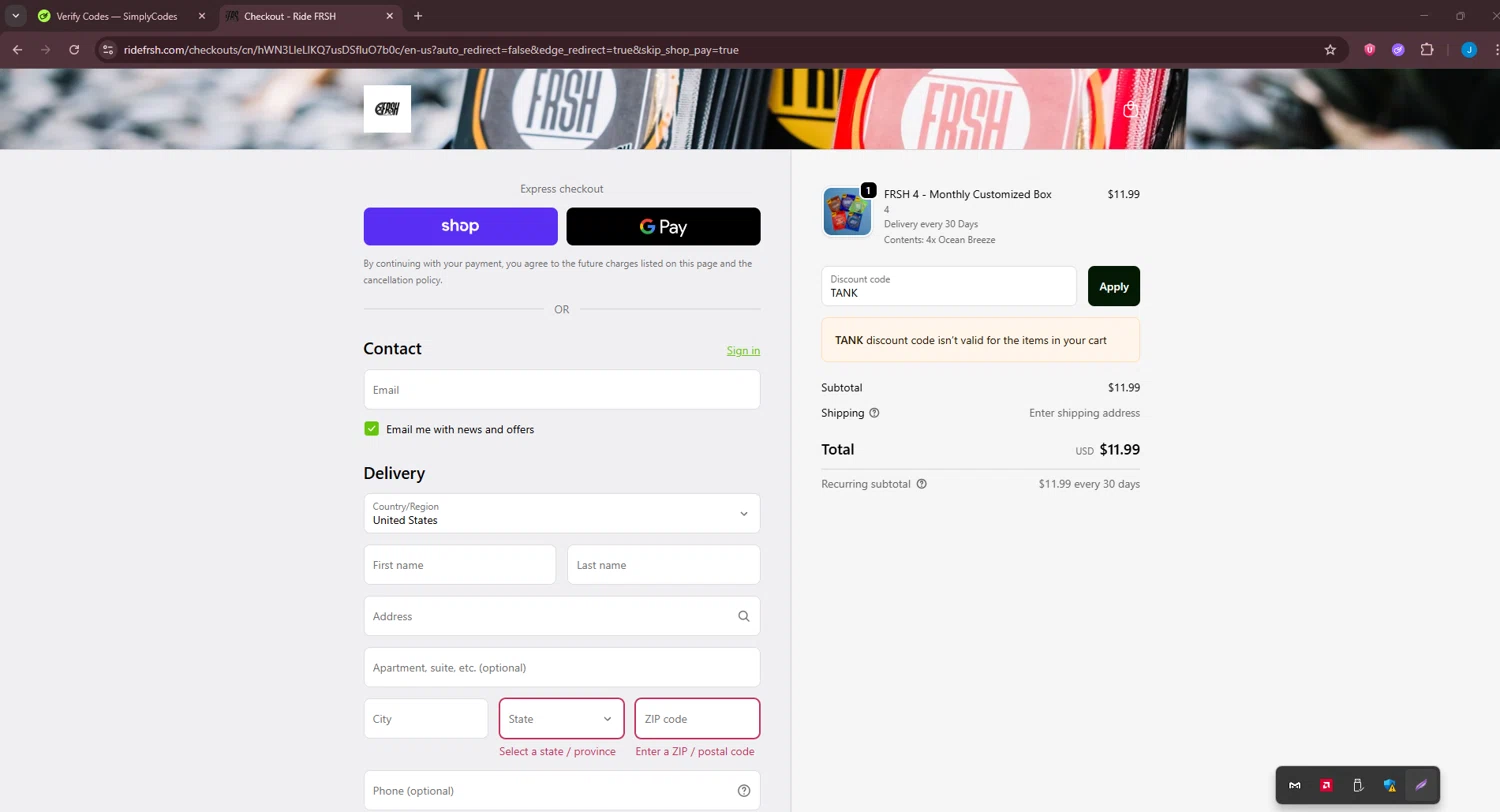The width and height of the screenshot is (1500, 812).
Task: Open Windows Security shield tray icon
Action: (x=1389, y=785)
